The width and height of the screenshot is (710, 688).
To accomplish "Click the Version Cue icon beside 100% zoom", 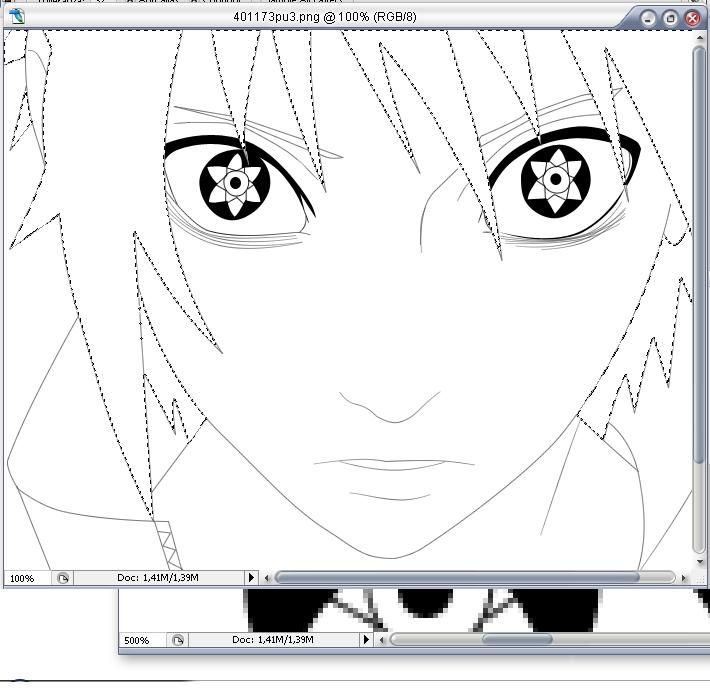I will 63,578.
